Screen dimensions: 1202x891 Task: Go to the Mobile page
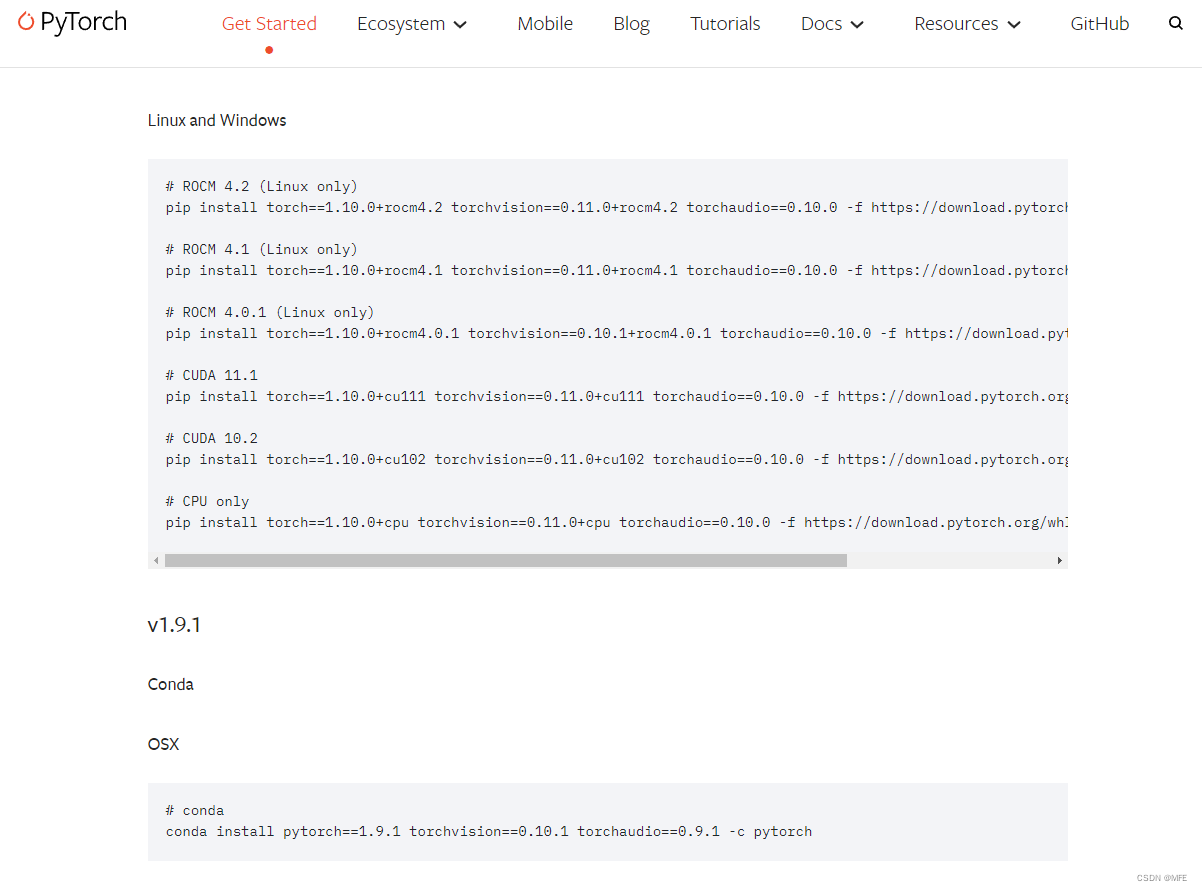tap(545, 24)
